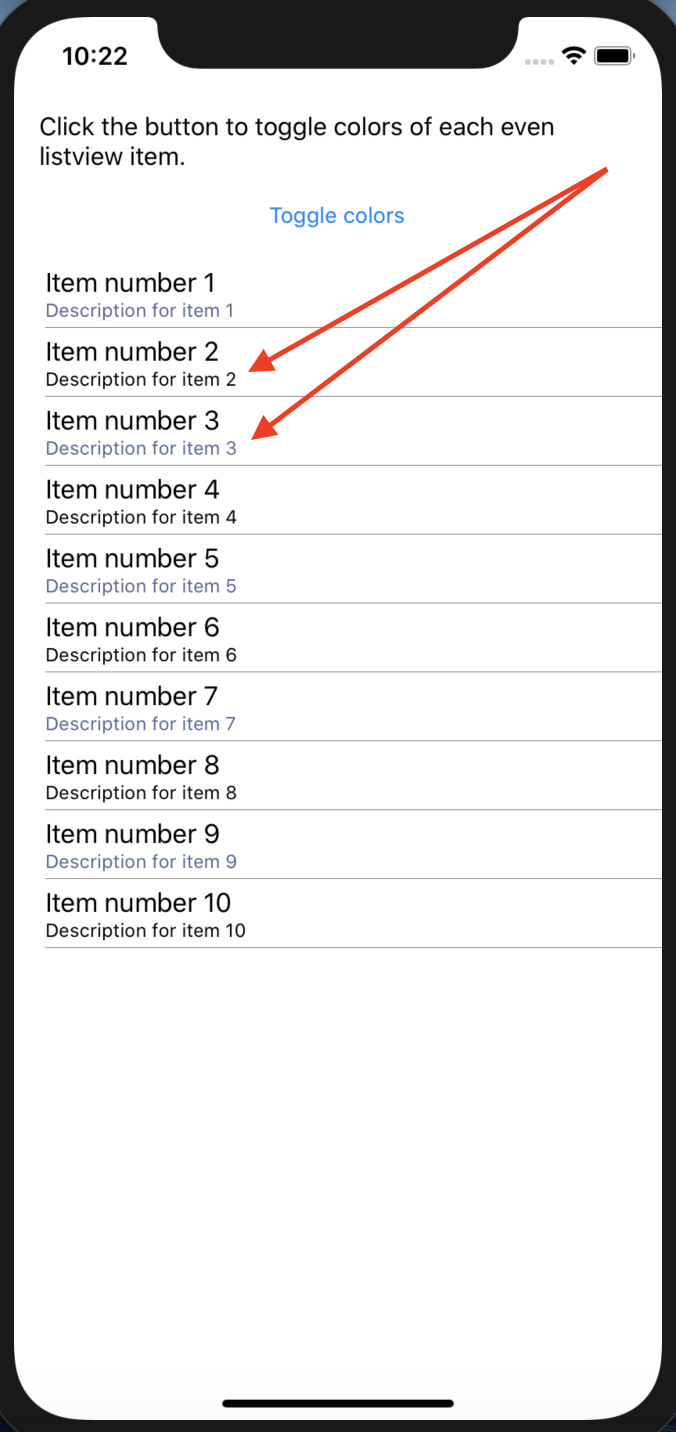Tap Description for item 7
Viewport: 676px width, 1432px height.
(141, 723)
